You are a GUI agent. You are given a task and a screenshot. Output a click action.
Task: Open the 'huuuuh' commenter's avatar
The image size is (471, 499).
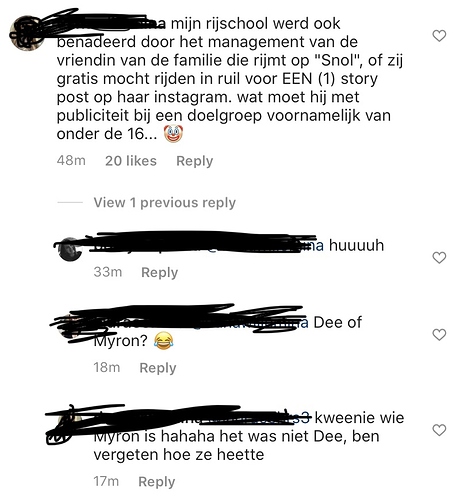click(70, 249)
